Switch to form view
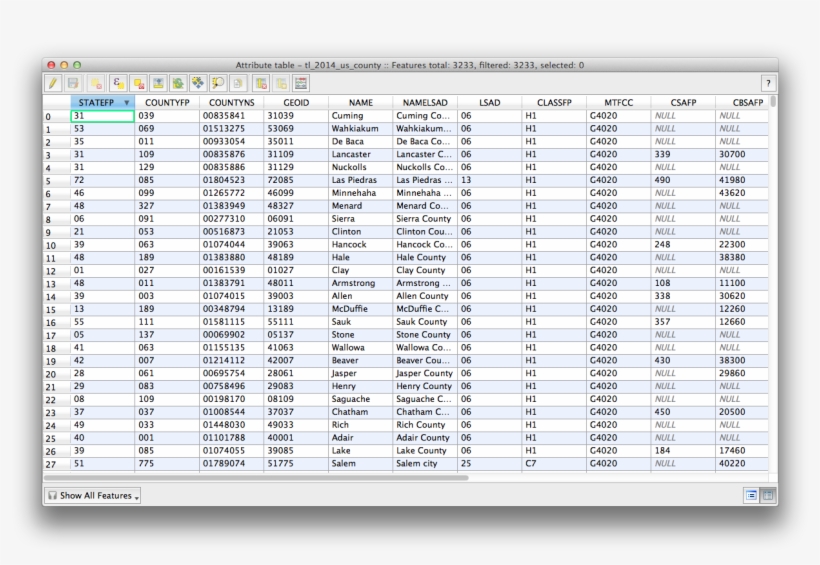The image size is (820, 565). 751,495
